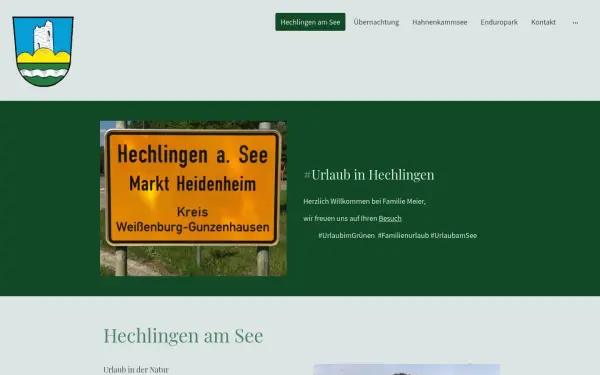Screen dimensions: 600x375
Task: Click the 'Urlaub in der Natur' subheading
Action: (x=136, y=370)
